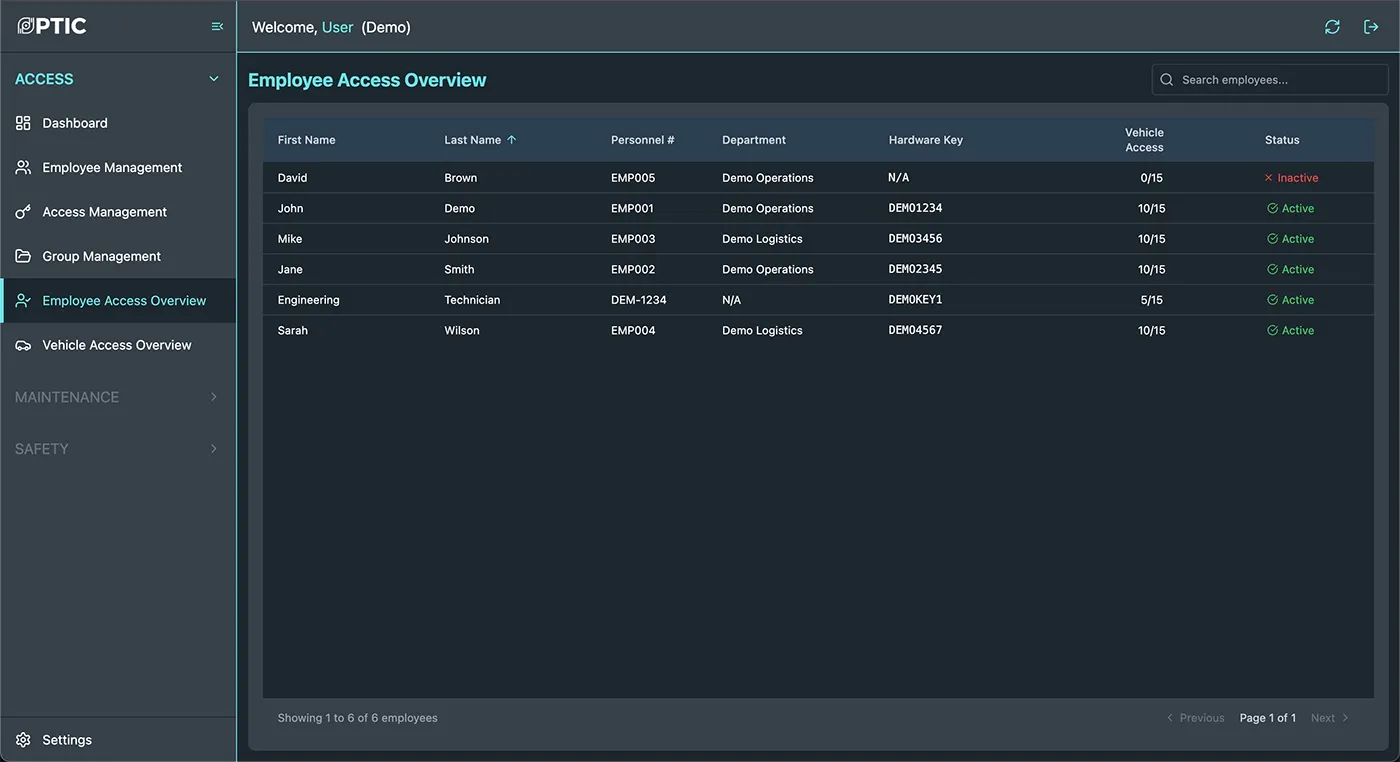Click hardware key DEMO3456
This screenshot has width=1400, height=762.
[x=915, y=239]
